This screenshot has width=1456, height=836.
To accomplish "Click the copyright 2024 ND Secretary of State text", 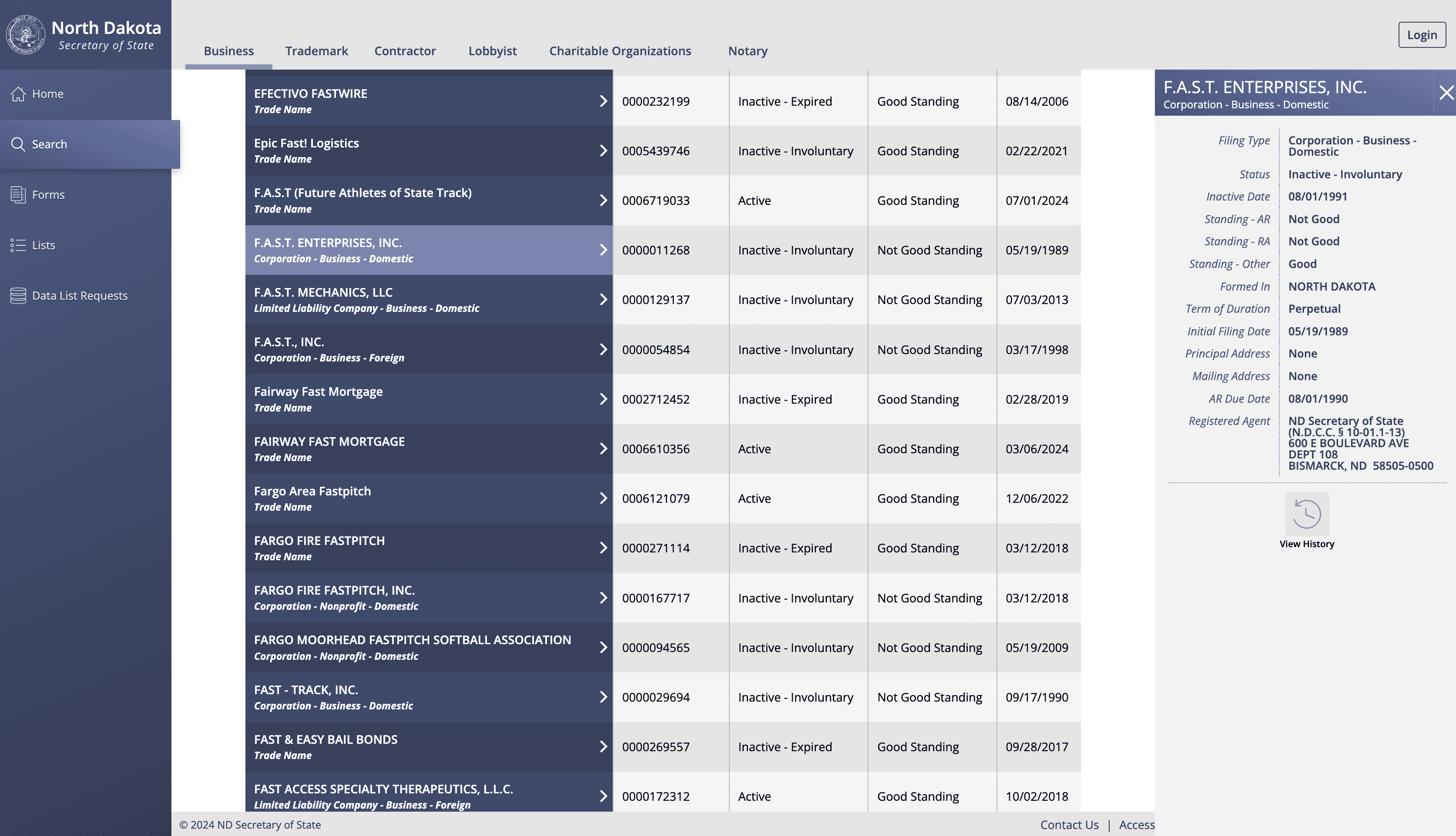I will [250, 825].
